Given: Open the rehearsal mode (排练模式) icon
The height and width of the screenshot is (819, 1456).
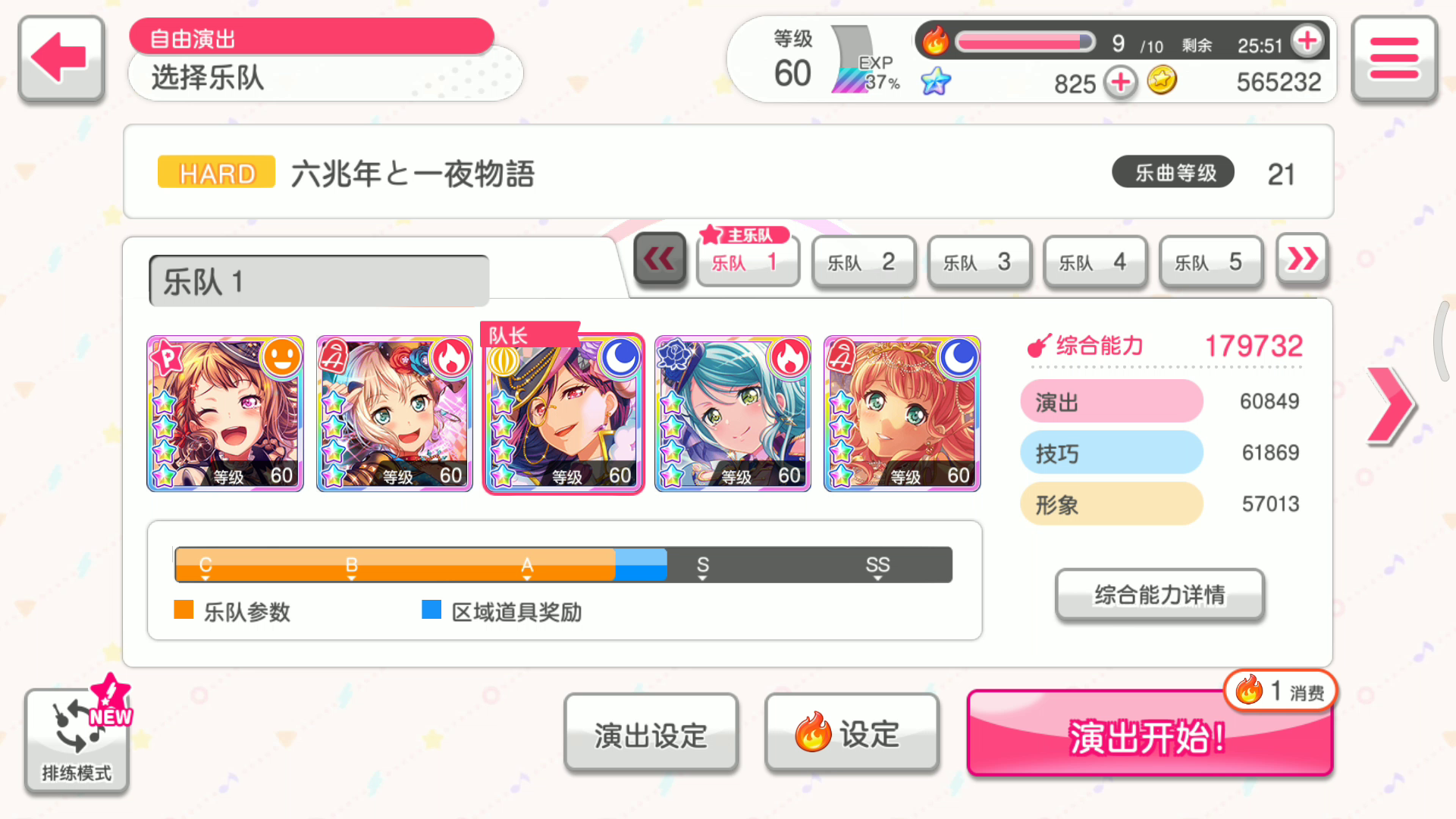Looking at the screenshot, I should pyautogui.click(x=77, y=740).
